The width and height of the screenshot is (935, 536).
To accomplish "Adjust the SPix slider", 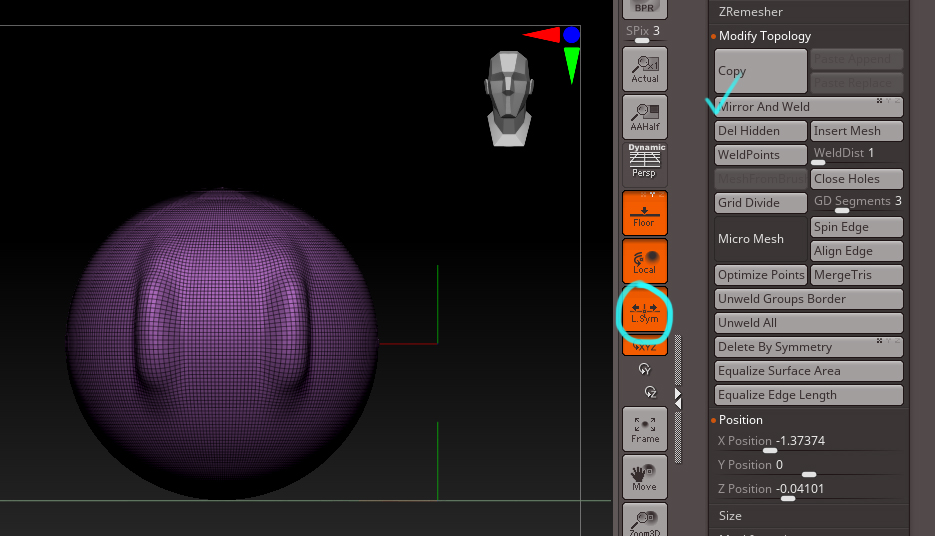I will pyautogui.click(x=645, y=34).
